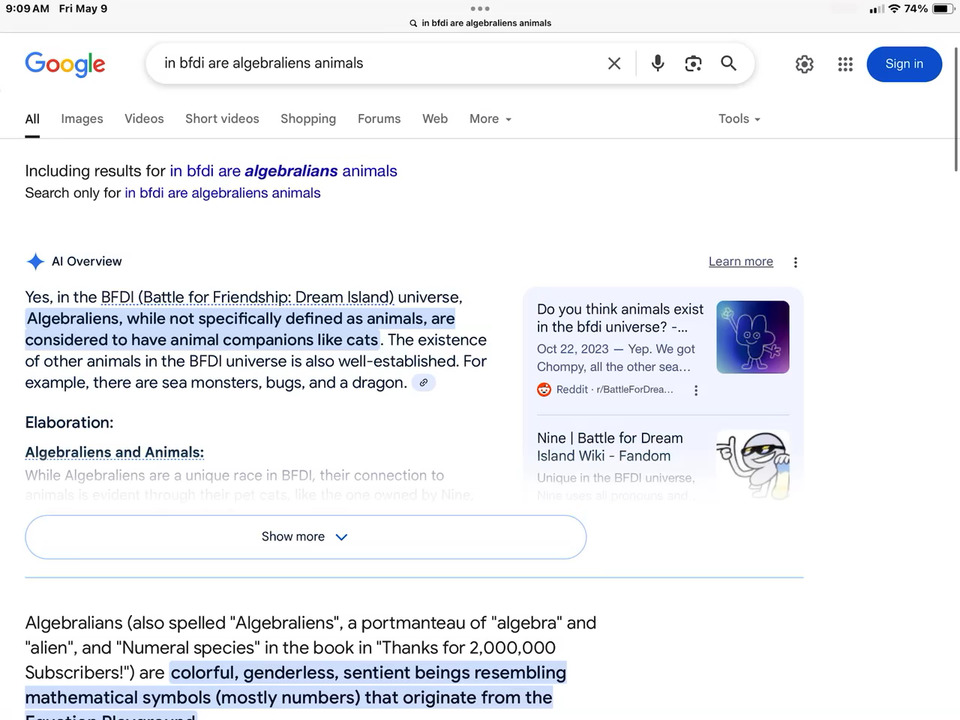Image resolution: width=960 pixels, height=720 pixels.
Task: Expand AI Overview with Show more
Action: coord(306,537)
